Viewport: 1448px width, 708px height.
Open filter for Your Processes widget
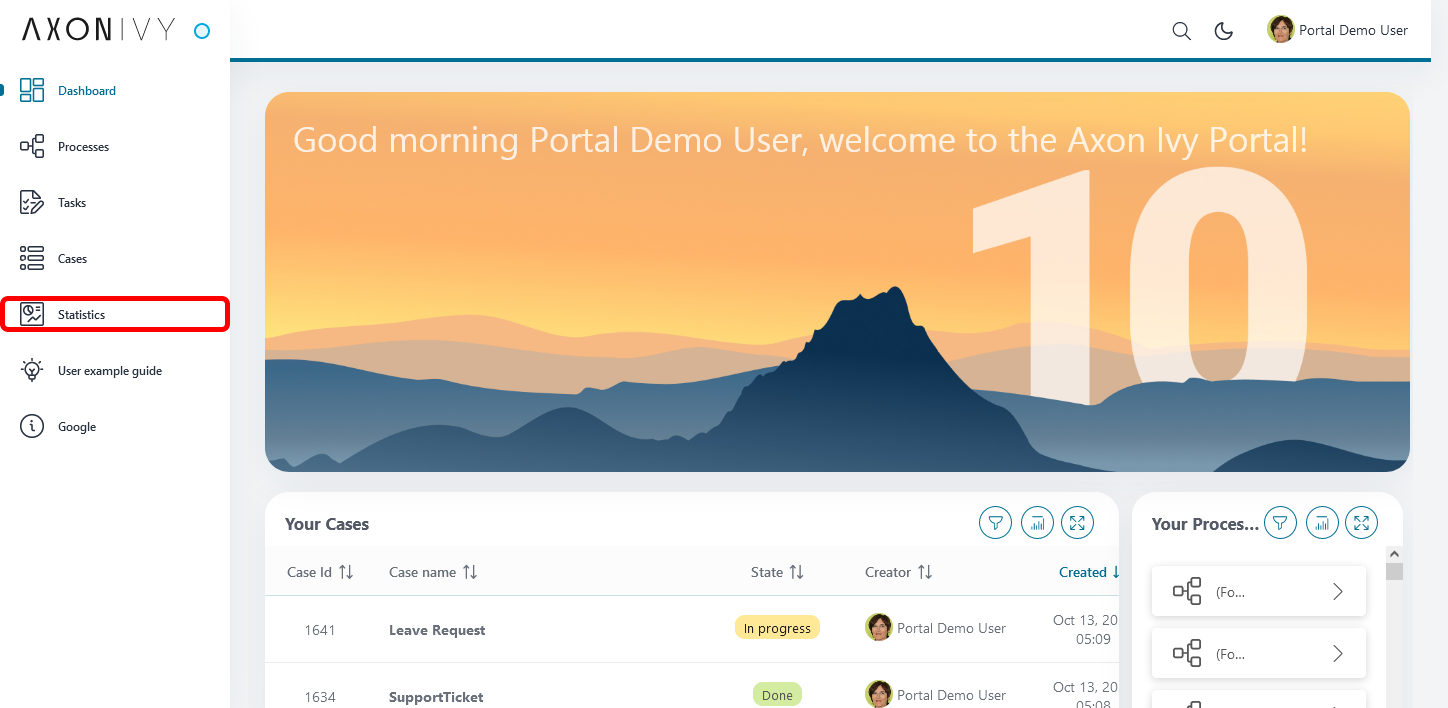tap(1280, 522)
